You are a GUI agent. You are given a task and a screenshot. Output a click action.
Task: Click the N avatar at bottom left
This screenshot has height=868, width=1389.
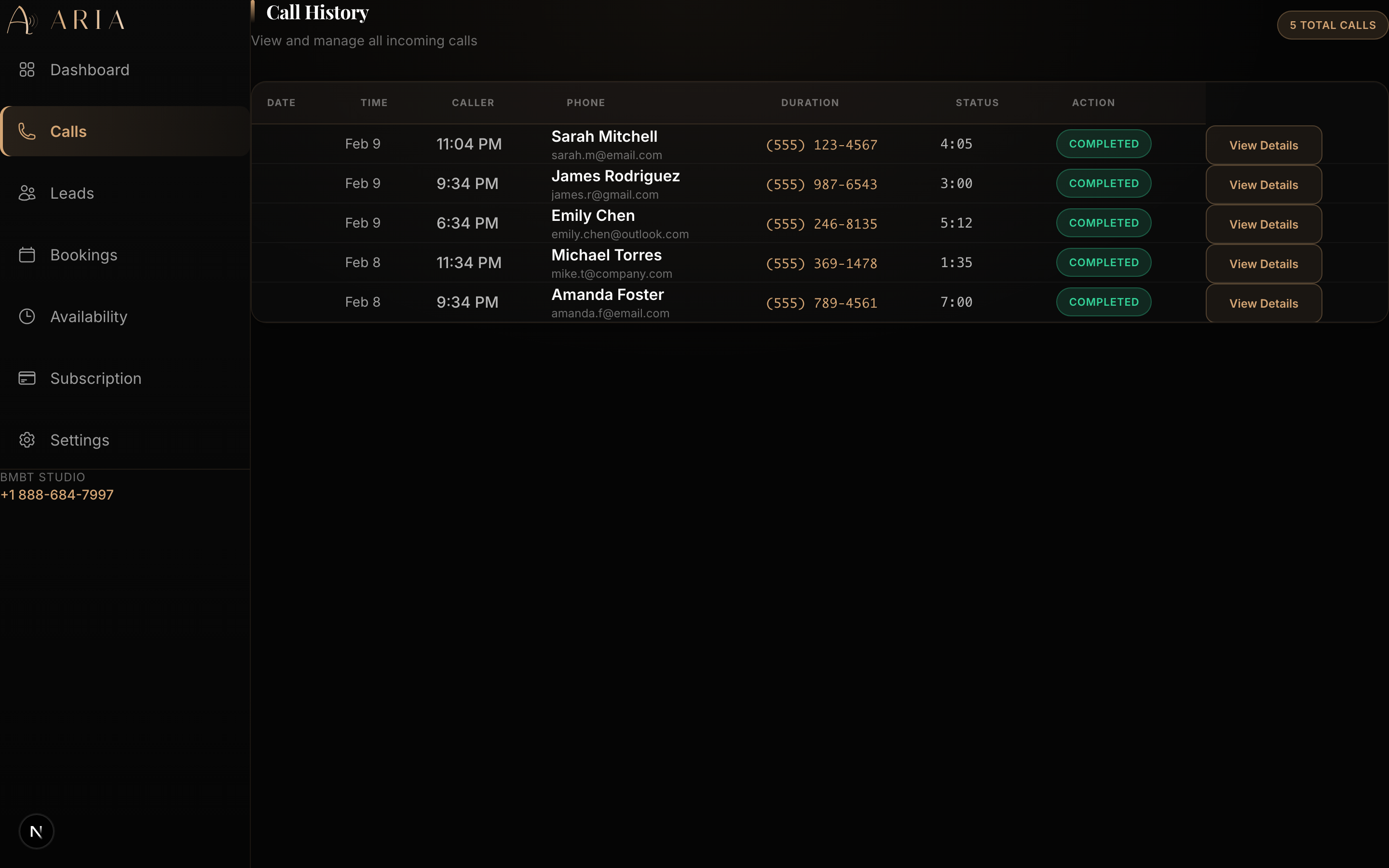(x=37, y=831)
